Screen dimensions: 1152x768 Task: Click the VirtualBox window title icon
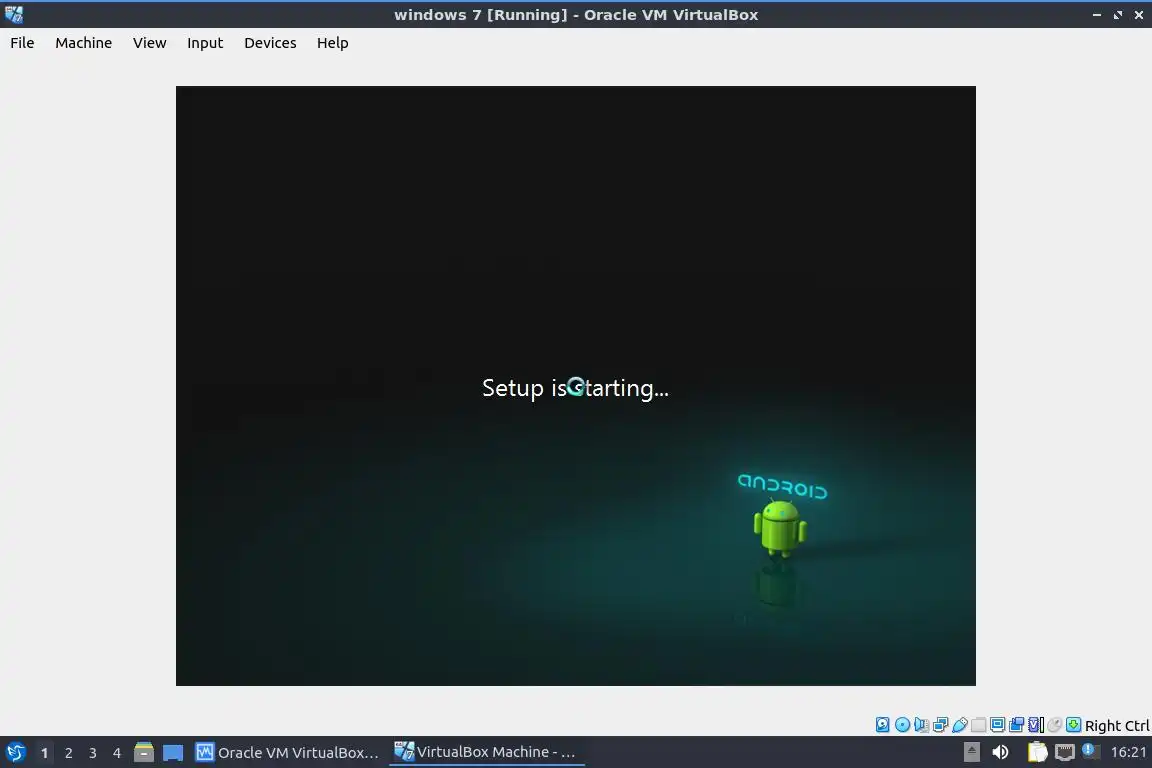click(13, 14)
